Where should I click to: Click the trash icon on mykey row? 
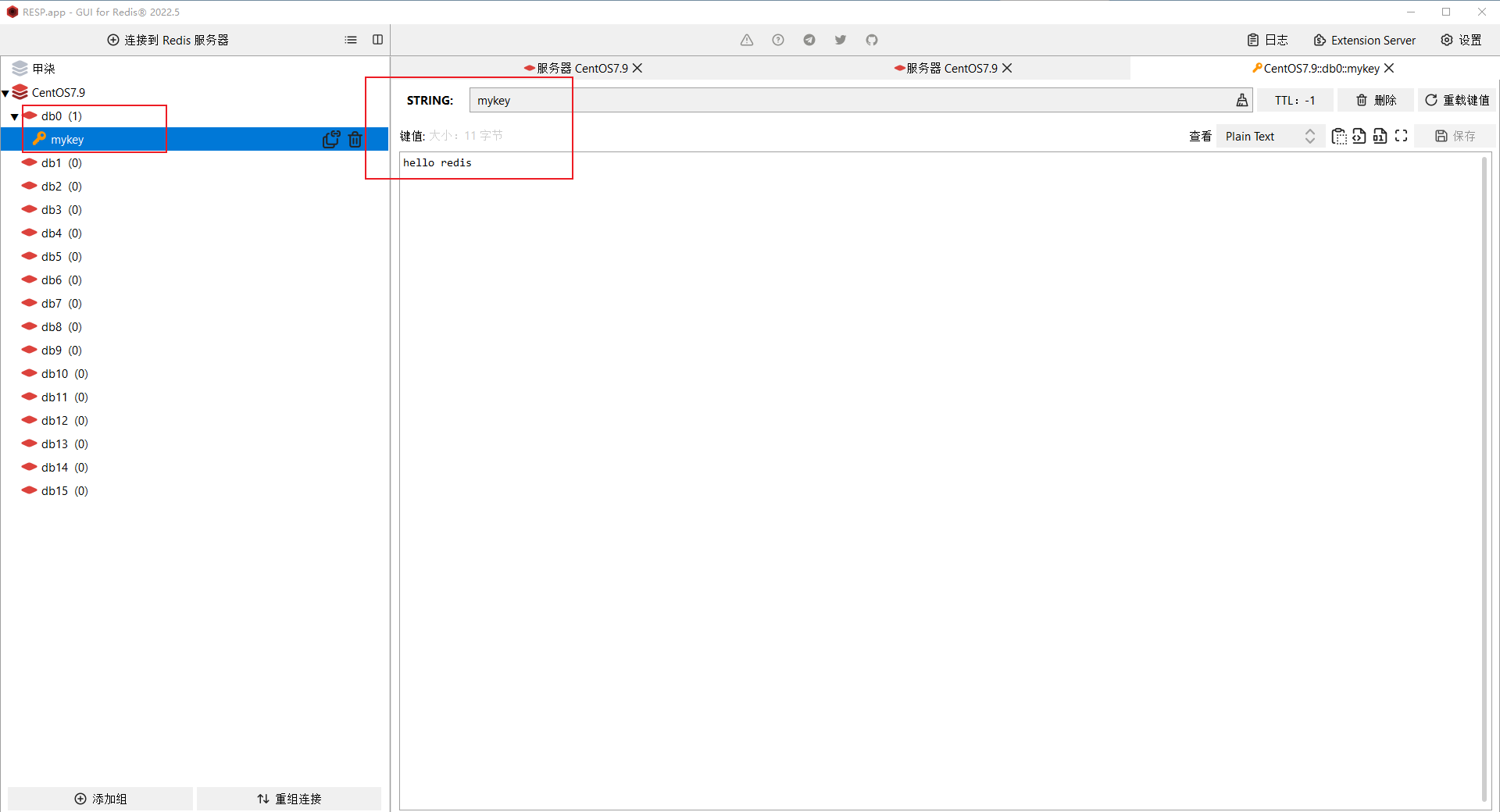click(355, 139)
